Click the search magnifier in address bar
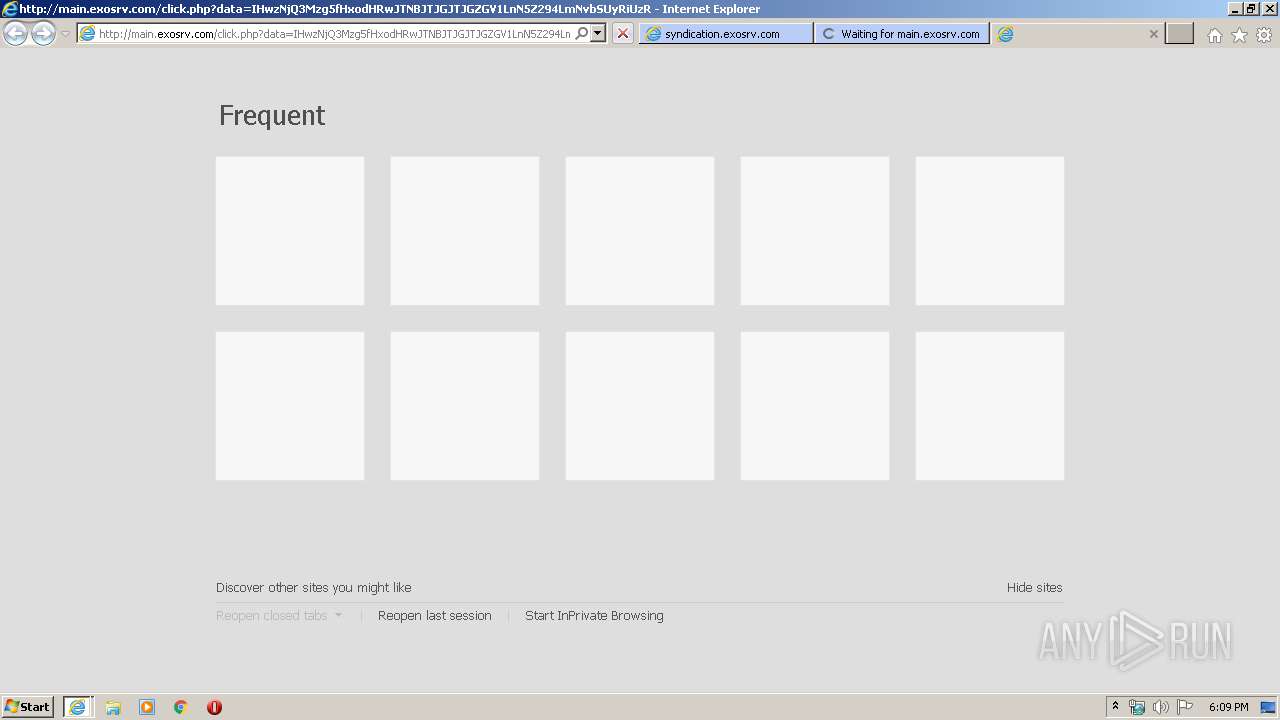The width and height of the screenshot is (1280, 720). [581, 34]
